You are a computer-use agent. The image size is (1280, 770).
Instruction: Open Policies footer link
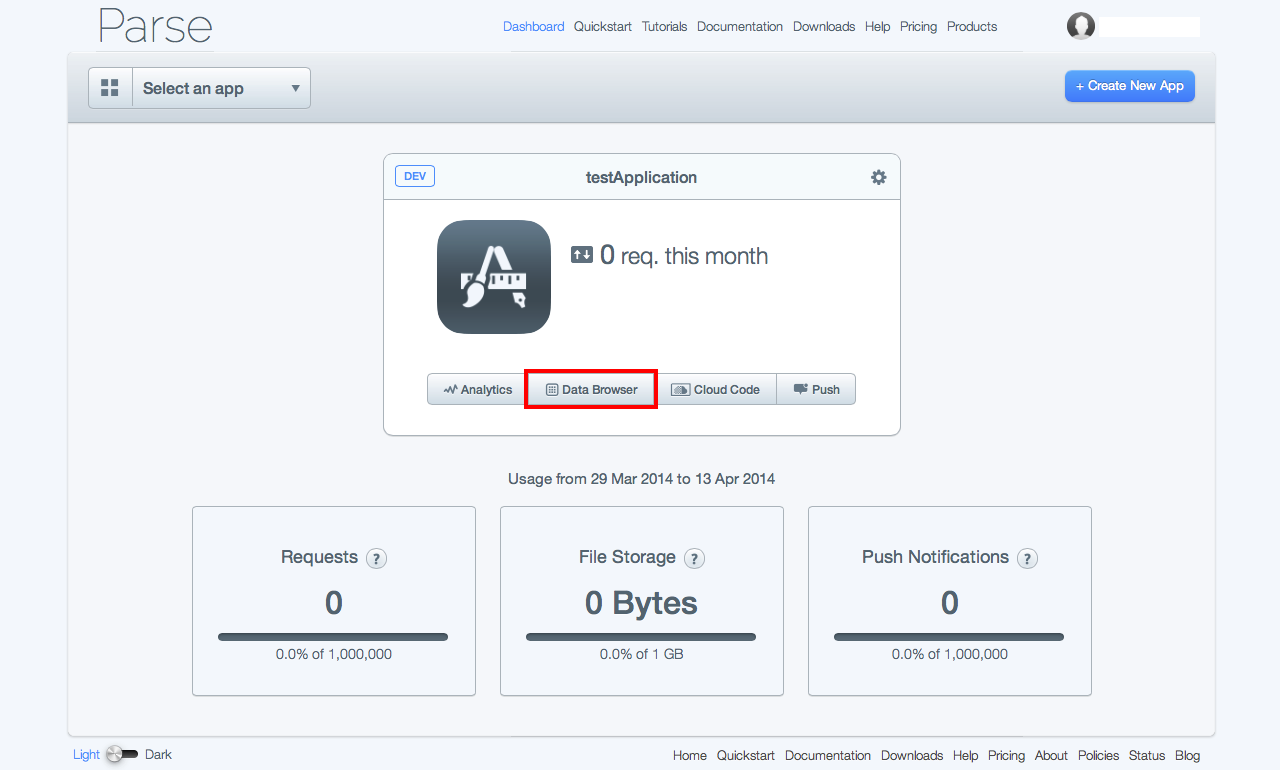tap(1098, 756)
